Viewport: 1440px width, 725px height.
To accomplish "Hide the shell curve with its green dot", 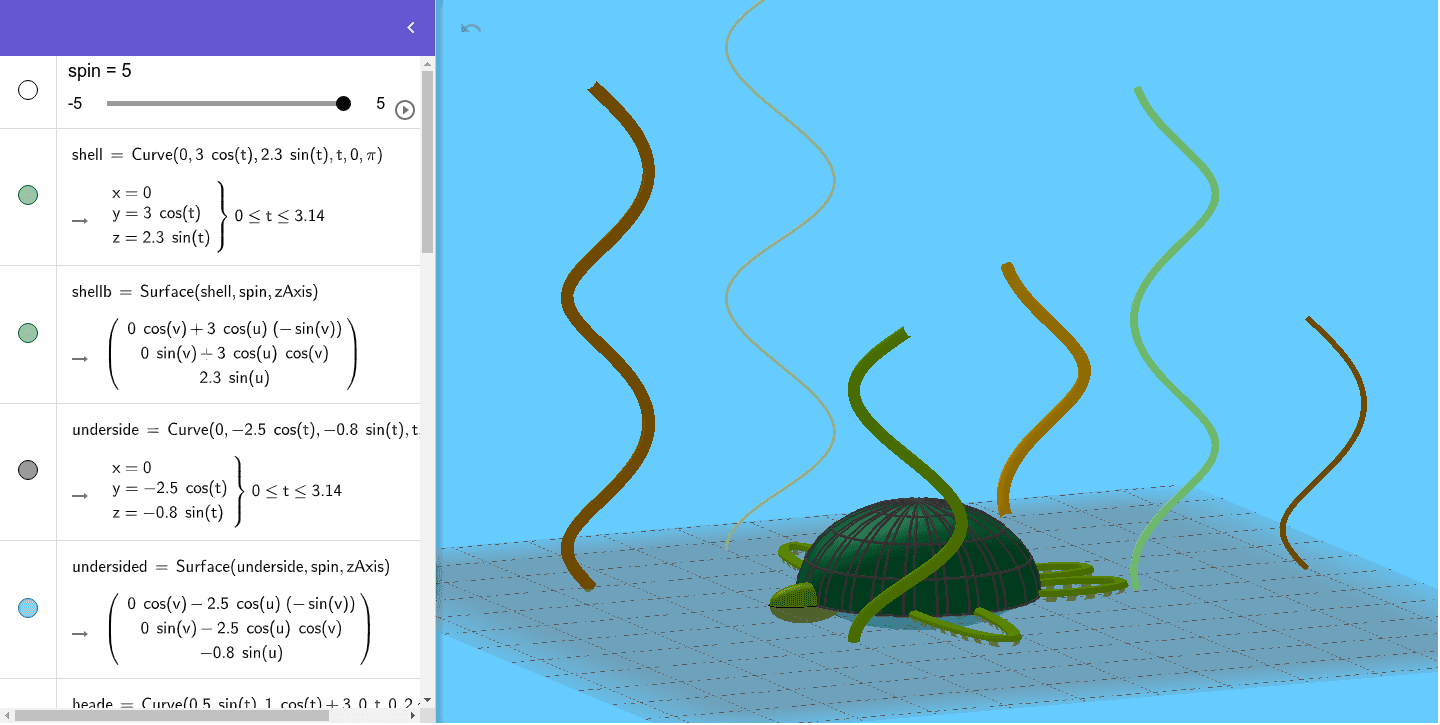I will click(27, 196).
